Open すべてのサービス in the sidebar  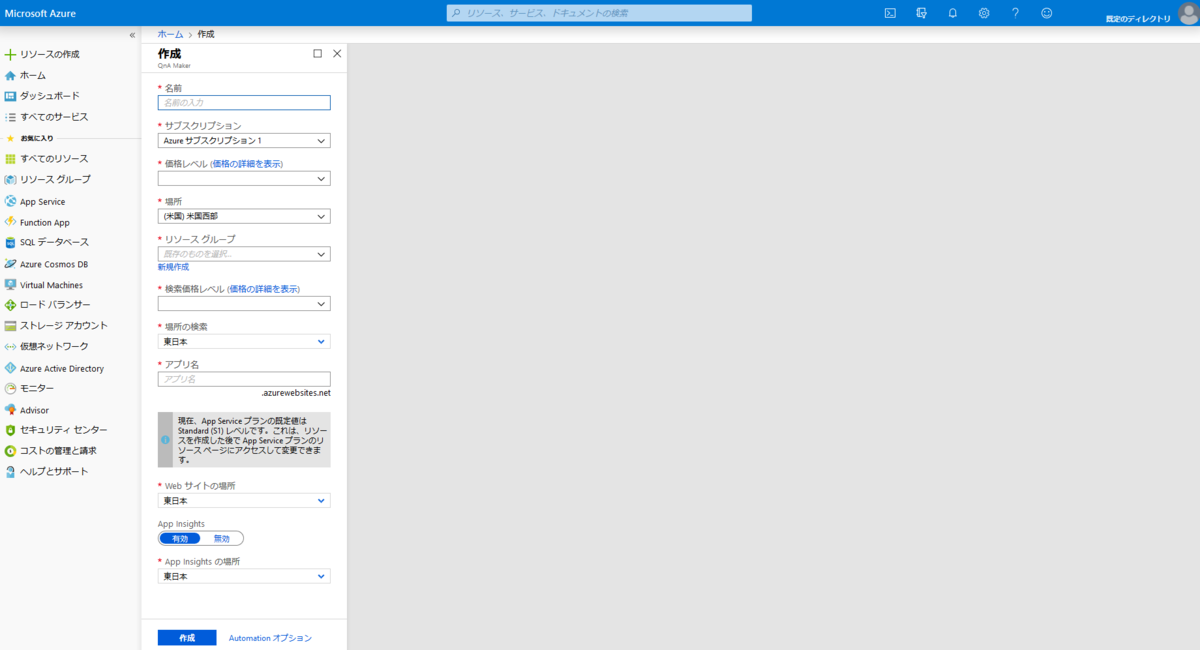click(54, 117)
